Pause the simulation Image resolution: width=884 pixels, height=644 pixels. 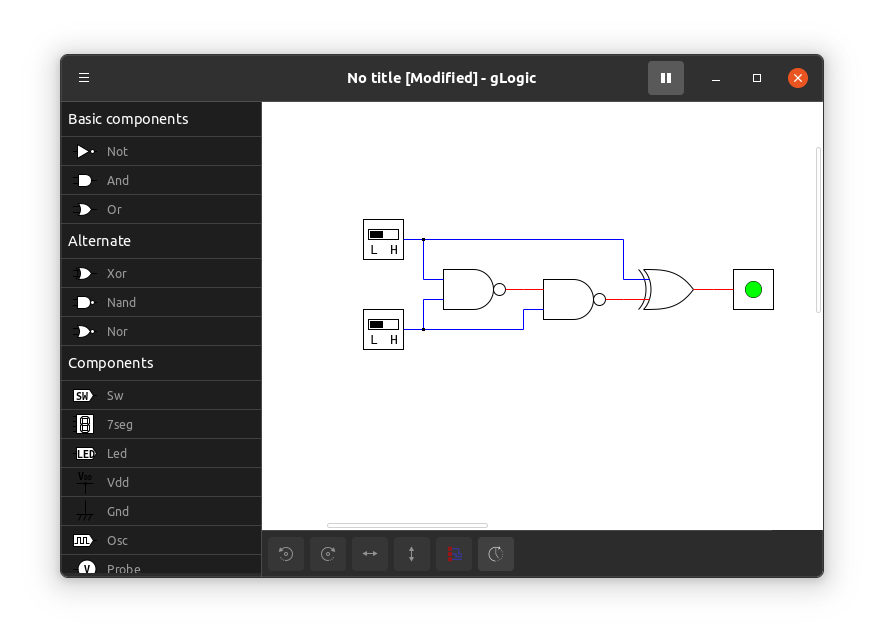666,78
